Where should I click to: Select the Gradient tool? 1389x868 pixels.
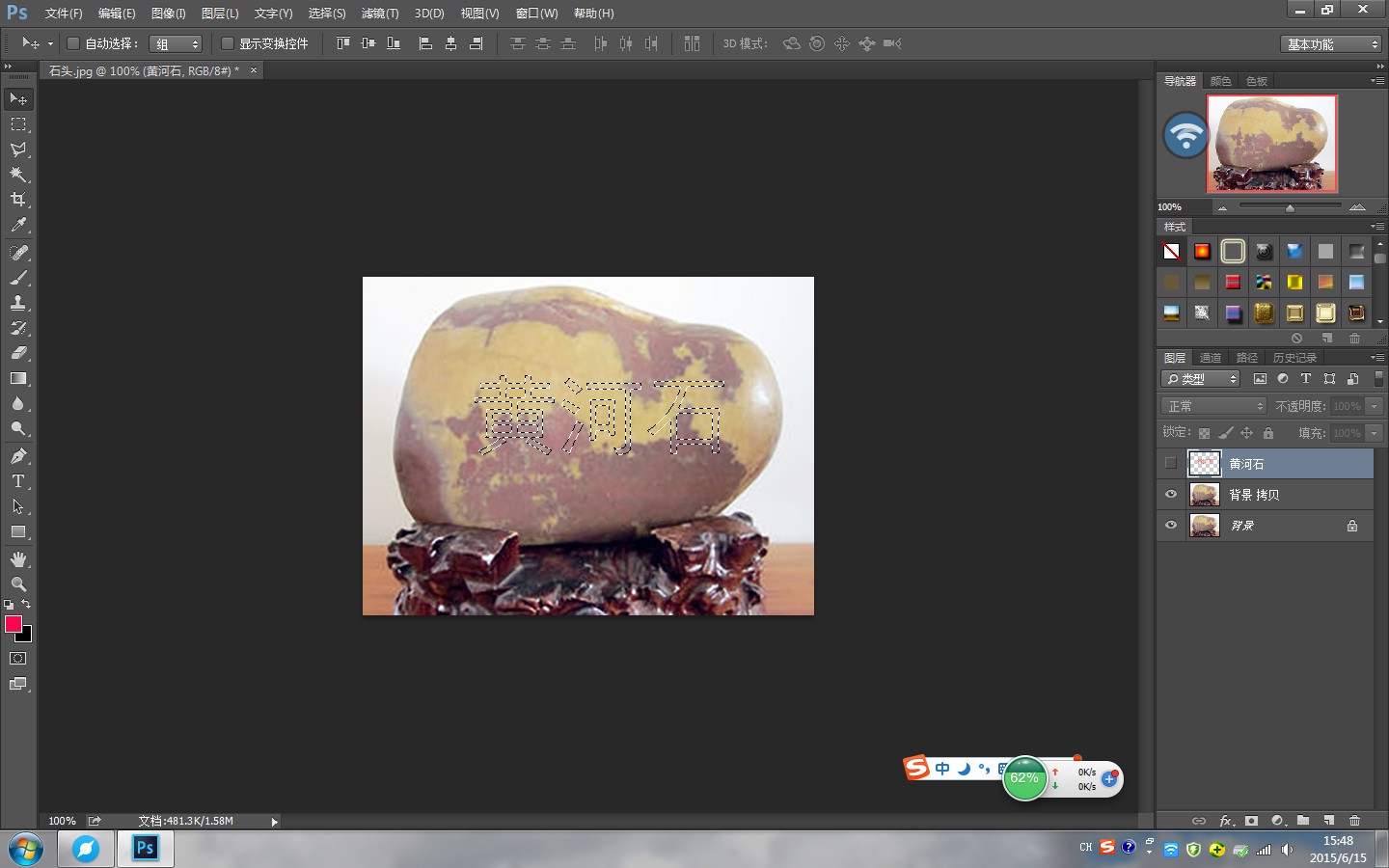18,378
